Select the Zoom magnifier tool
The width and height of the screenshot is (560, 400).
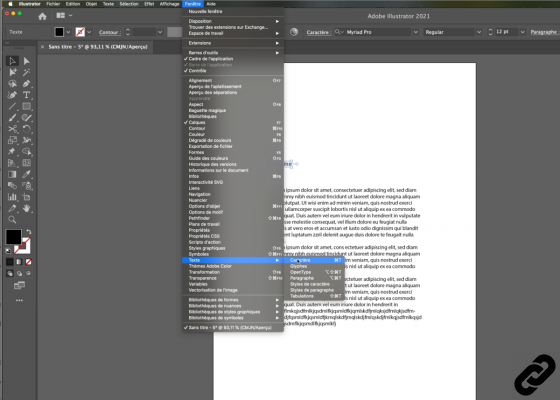12,219
